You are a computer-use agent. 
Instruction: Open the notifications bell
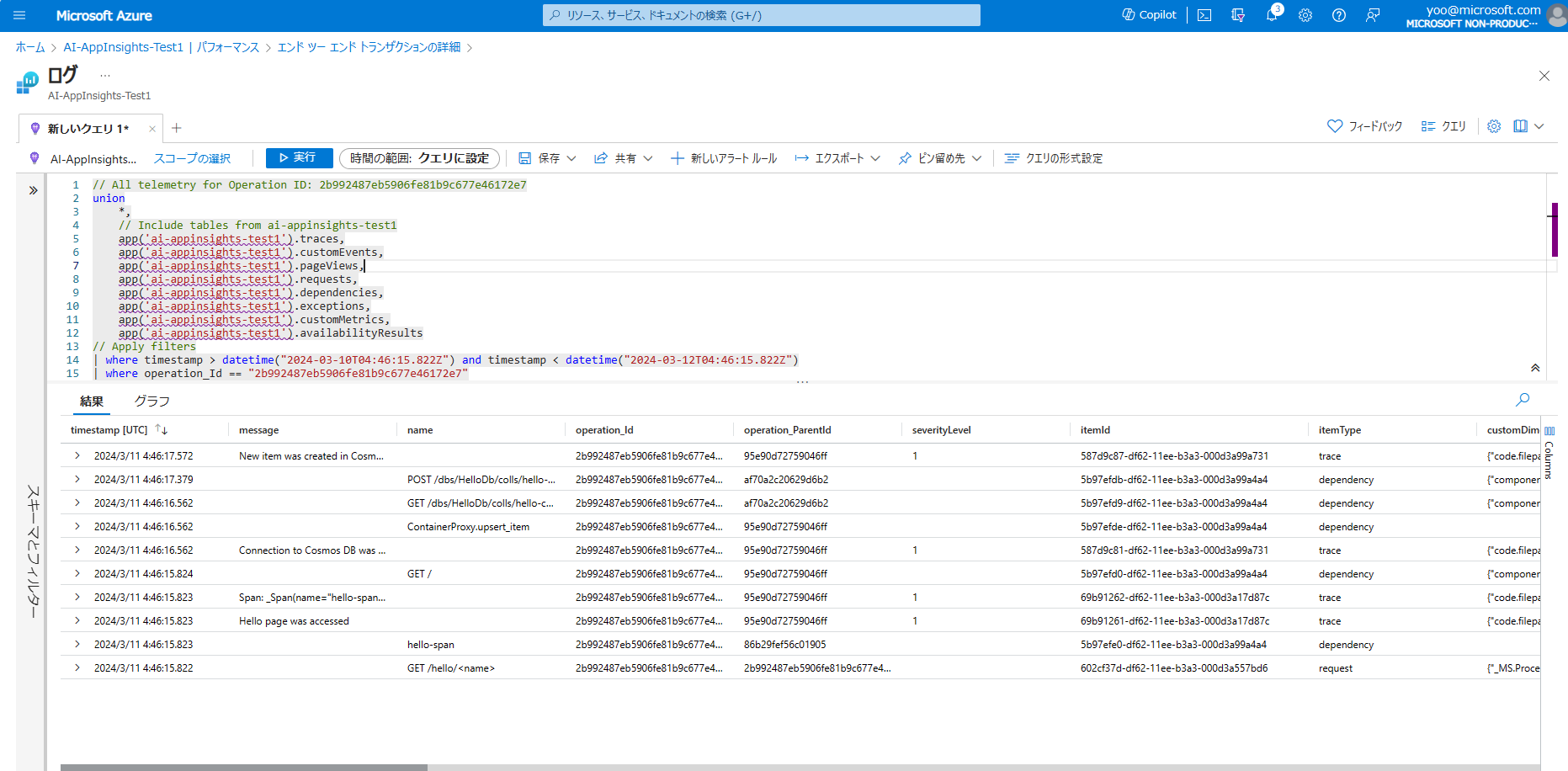click(x=1272, y=14)
